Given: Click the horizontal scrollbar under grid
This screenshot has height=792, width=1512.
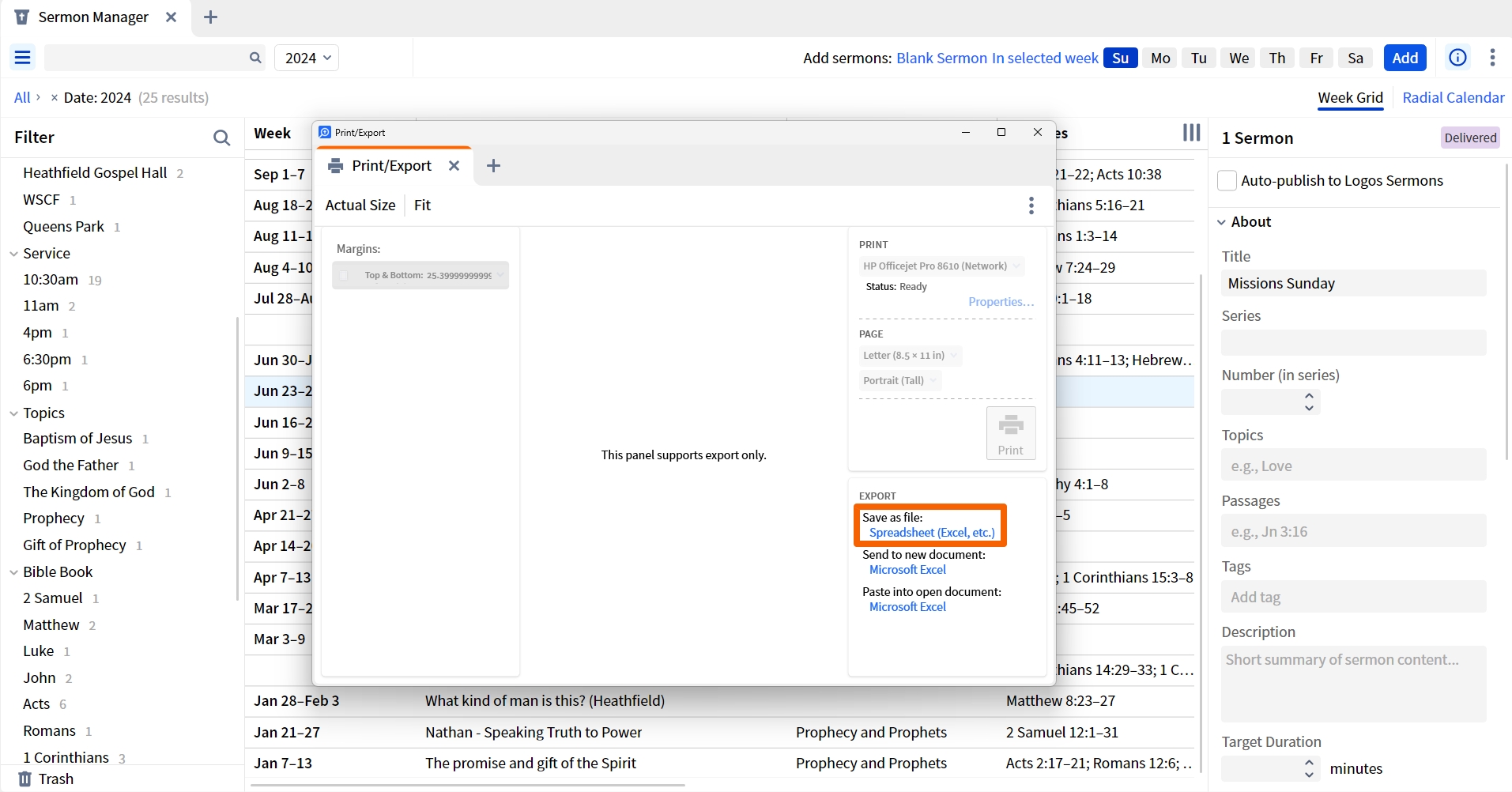Looking at the screenshot, I should (x=467, y=786).
